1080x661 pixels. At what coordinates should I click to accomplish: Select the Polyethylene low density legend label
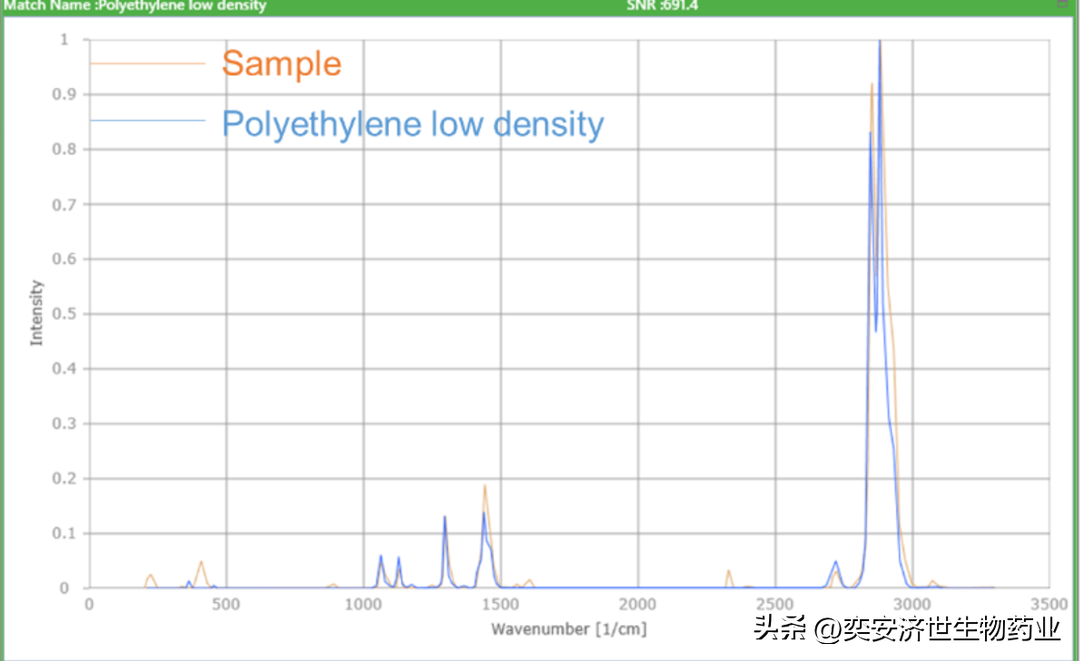tap(412, 124)
